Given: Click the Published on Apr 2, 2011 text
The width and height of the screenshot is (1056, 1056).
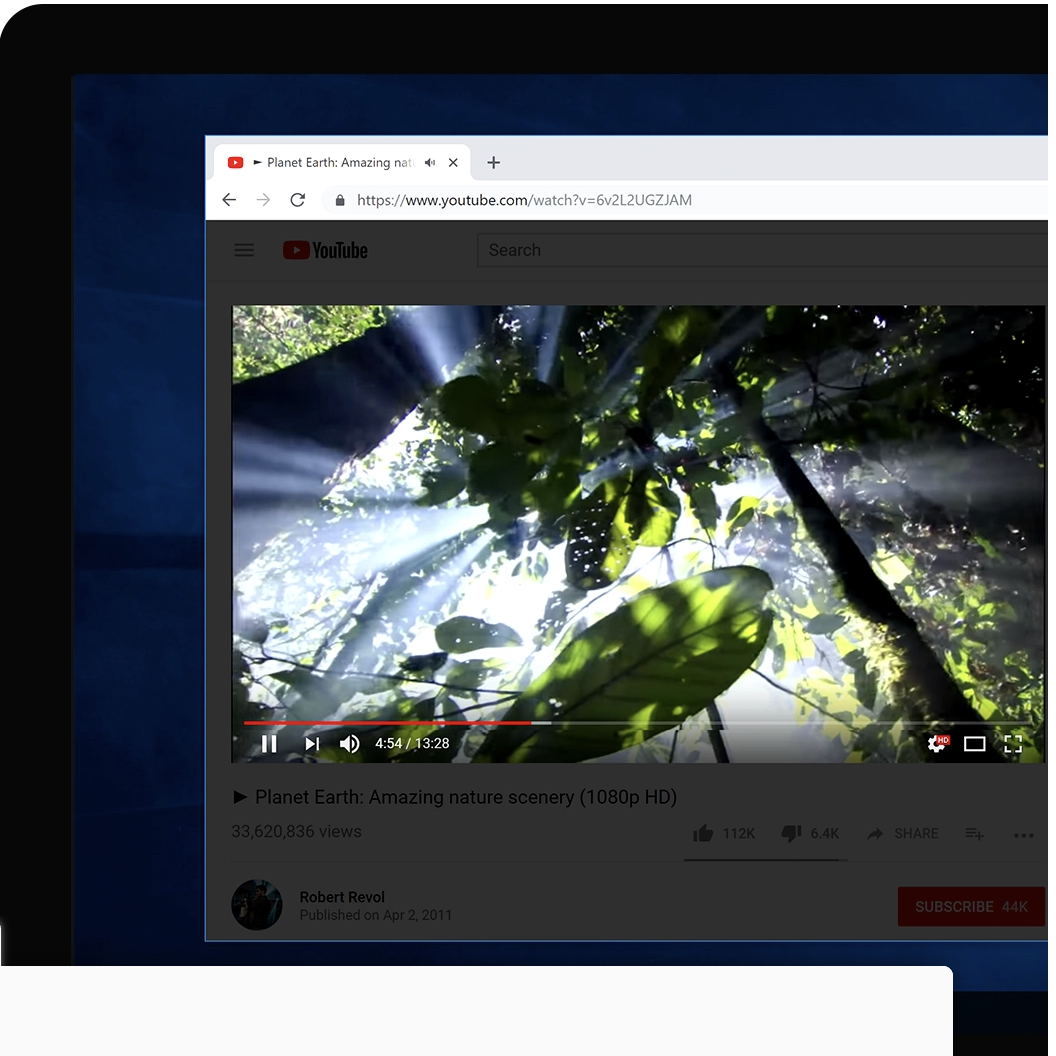Looking at the screenshot, I should [x=376, y=915].
